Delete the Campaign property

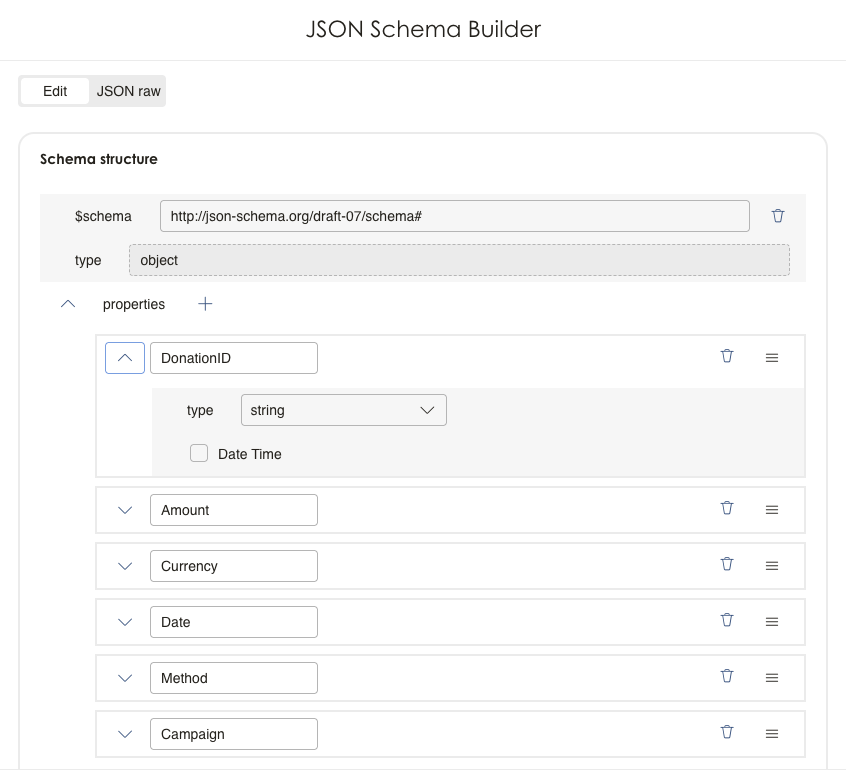[x=727, y=732]
